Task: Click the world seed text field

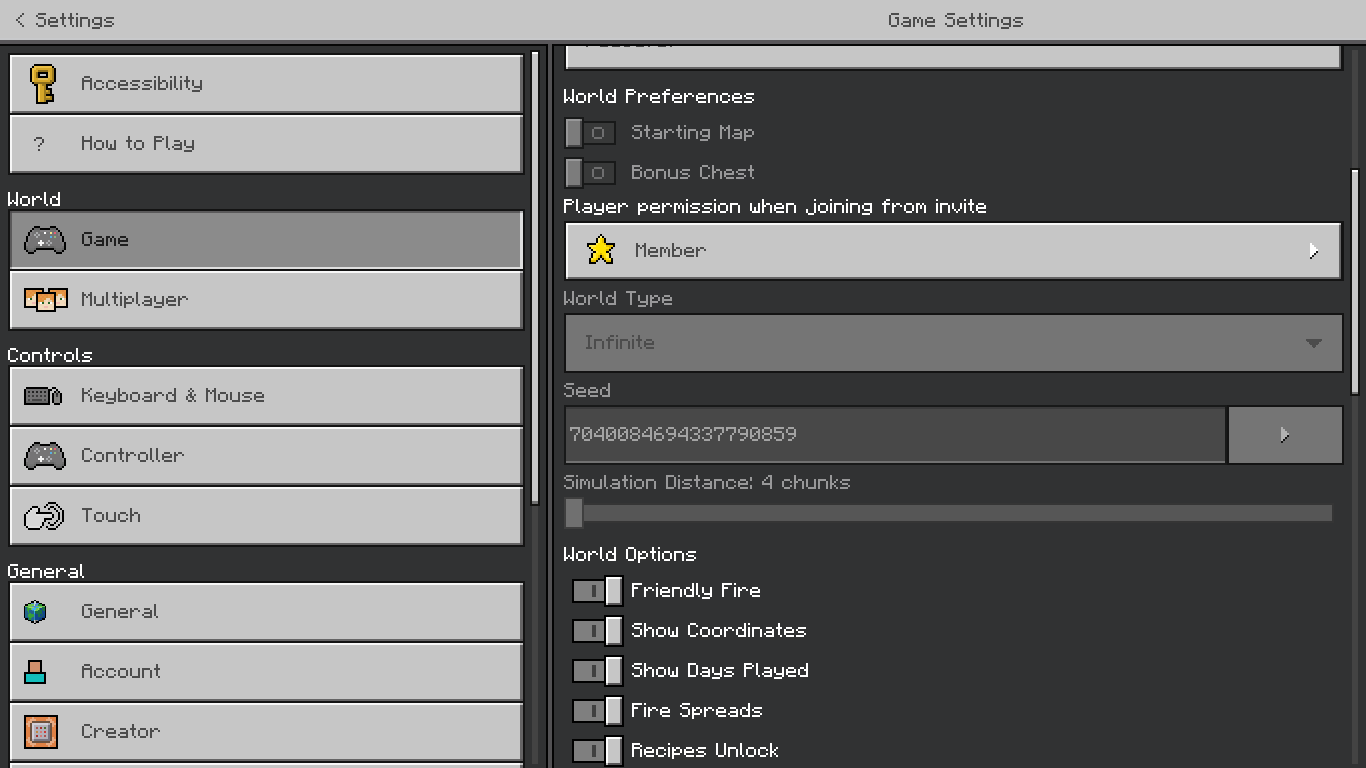Action: tap(895, 435)
